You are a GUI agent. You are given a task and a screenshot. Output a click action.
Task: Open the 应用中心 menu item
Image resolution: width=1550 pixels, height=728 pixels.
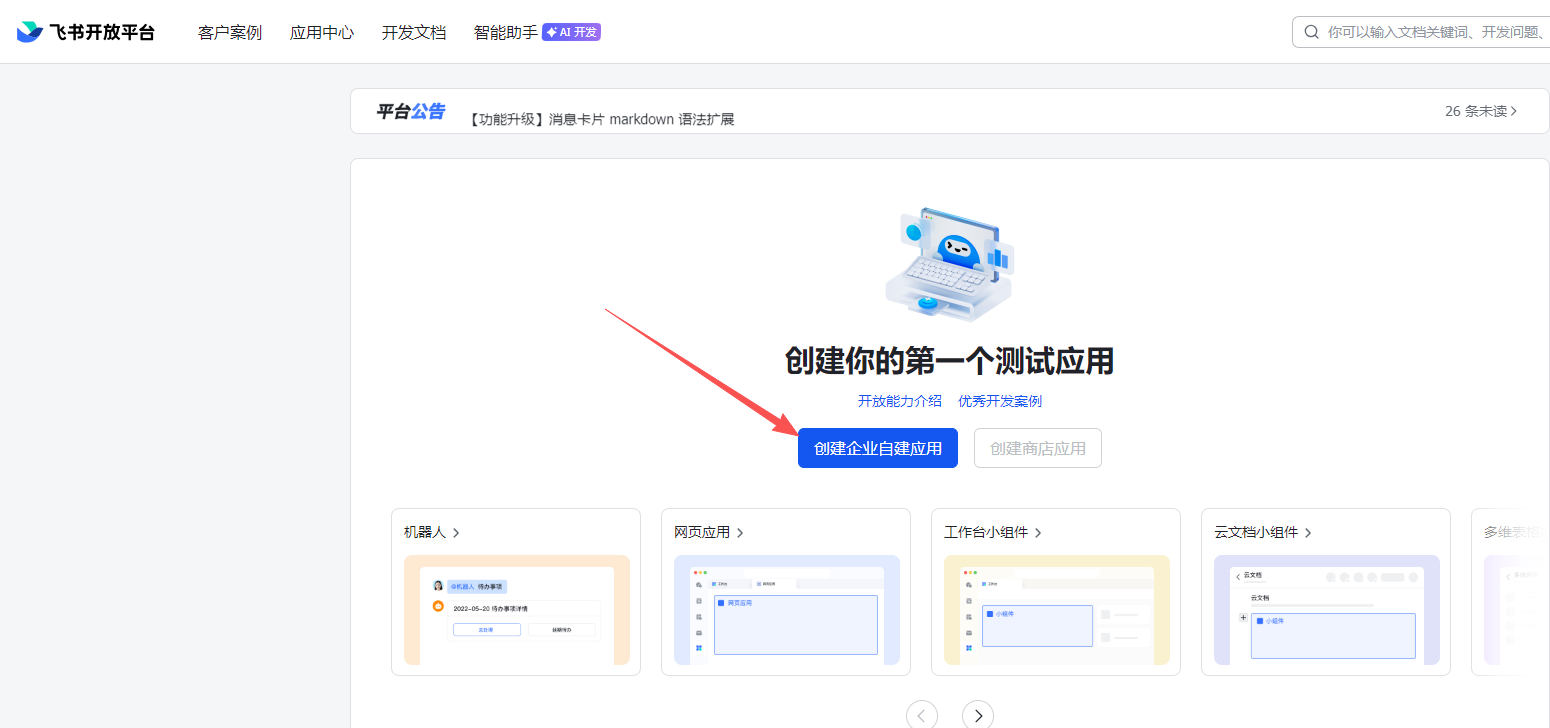[x=321, y=31]
